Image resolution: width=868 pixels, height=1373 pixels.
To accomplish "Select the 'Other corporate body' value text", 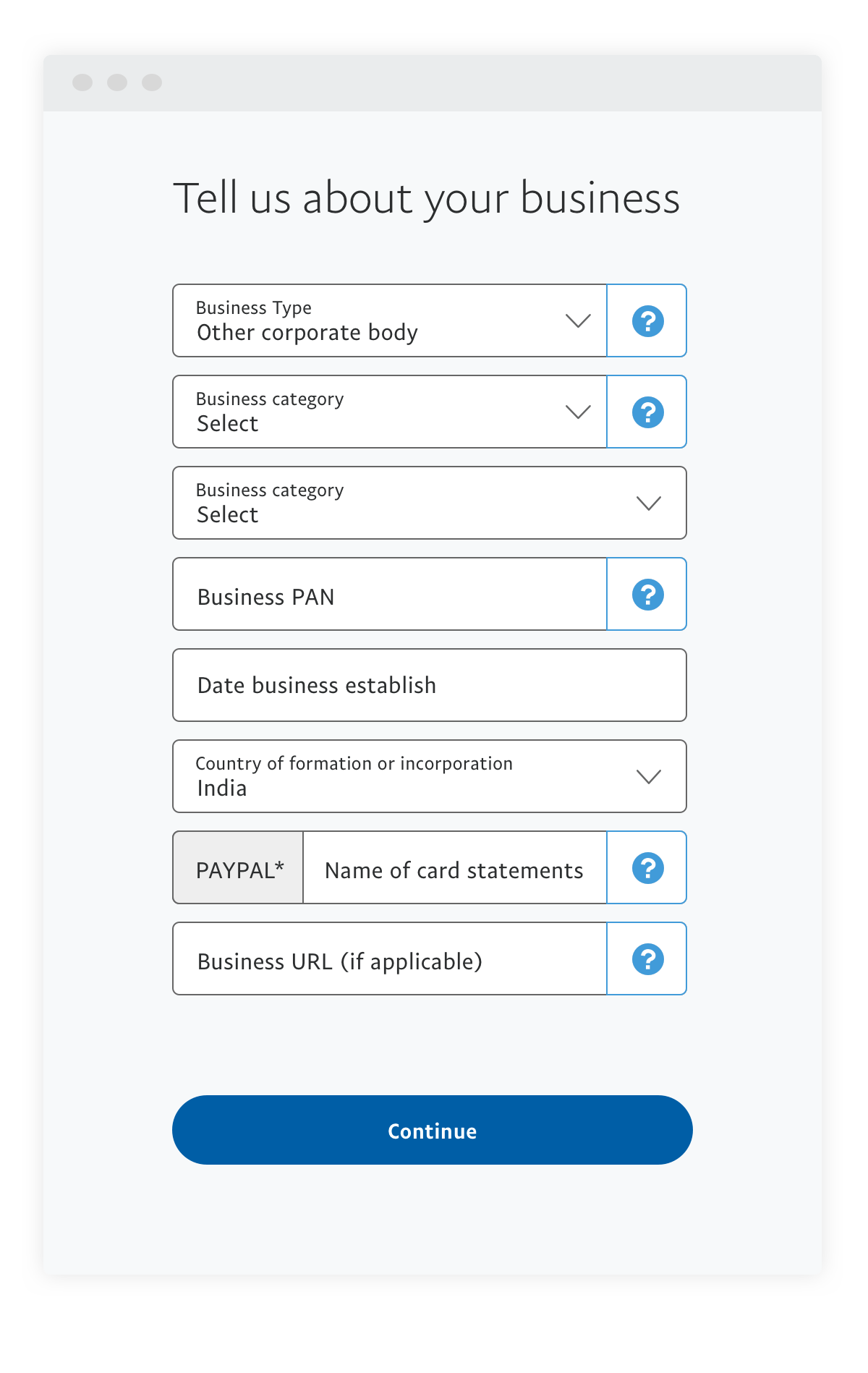I will click(307, 333).
